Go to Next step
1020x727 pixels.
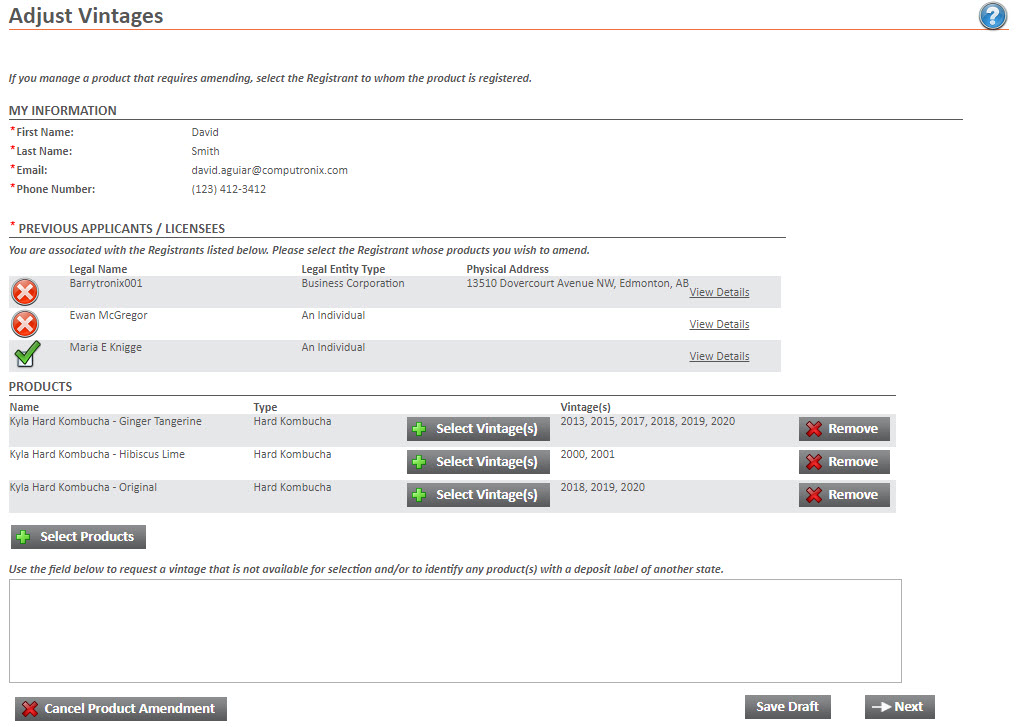pos(900,707)
